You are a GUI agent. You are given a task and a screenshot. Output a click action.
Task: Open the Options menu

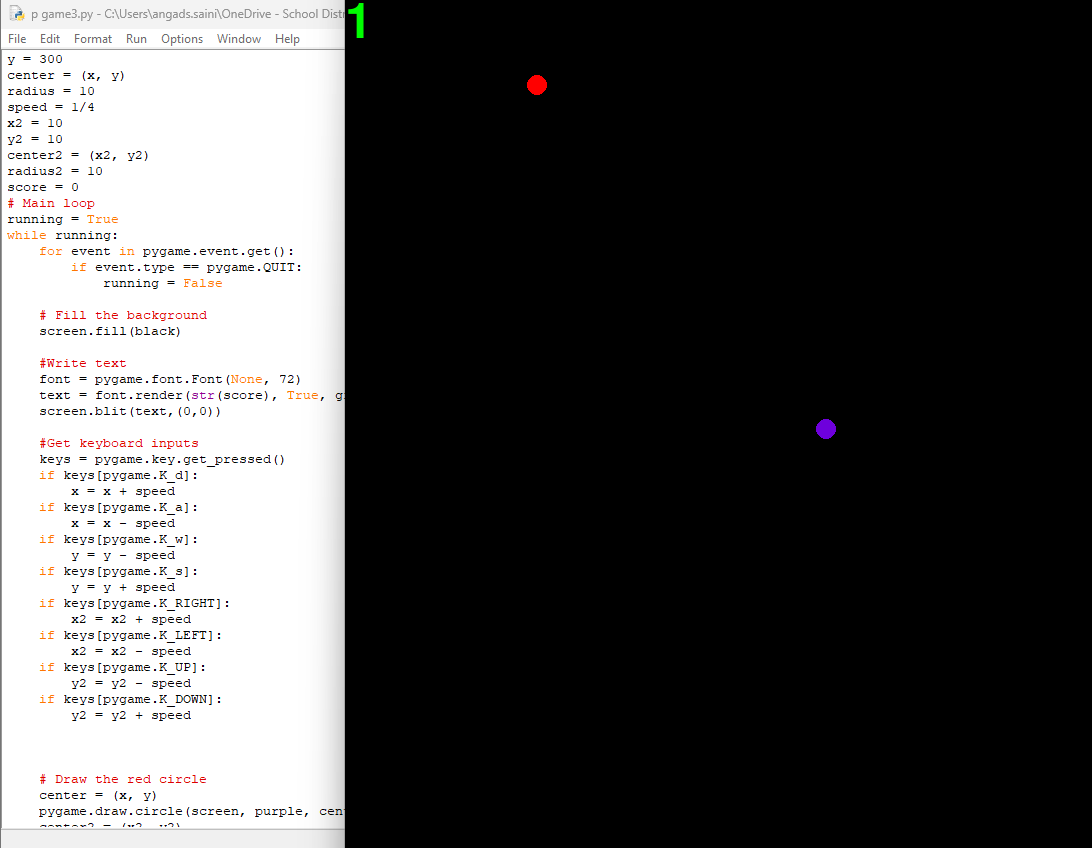point(182,39)
